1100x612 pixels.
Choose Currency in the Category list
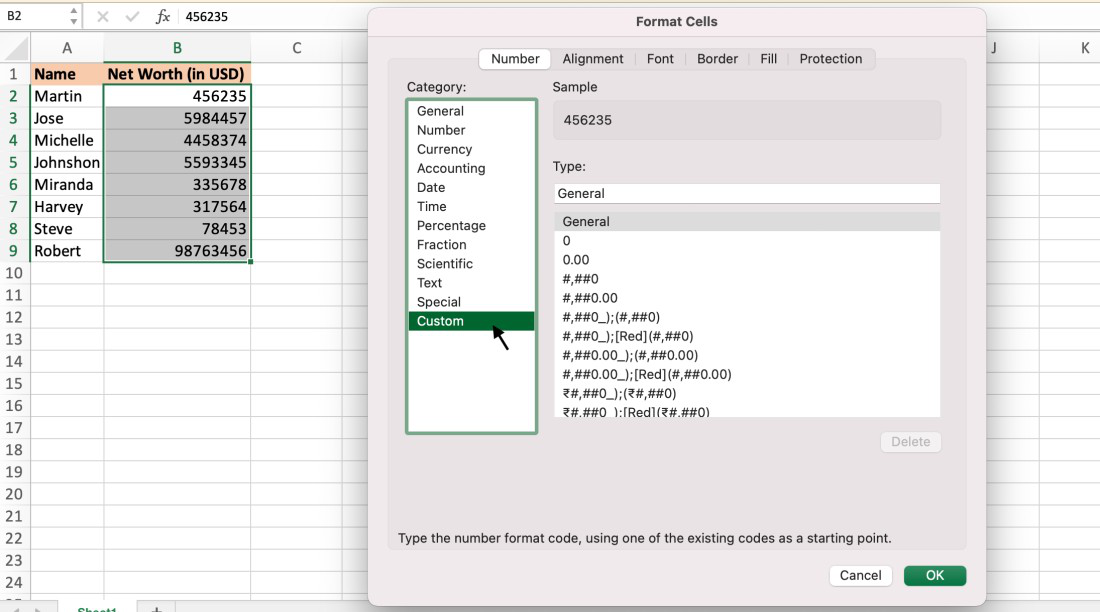pyautogui.click(x=444, y=149)
